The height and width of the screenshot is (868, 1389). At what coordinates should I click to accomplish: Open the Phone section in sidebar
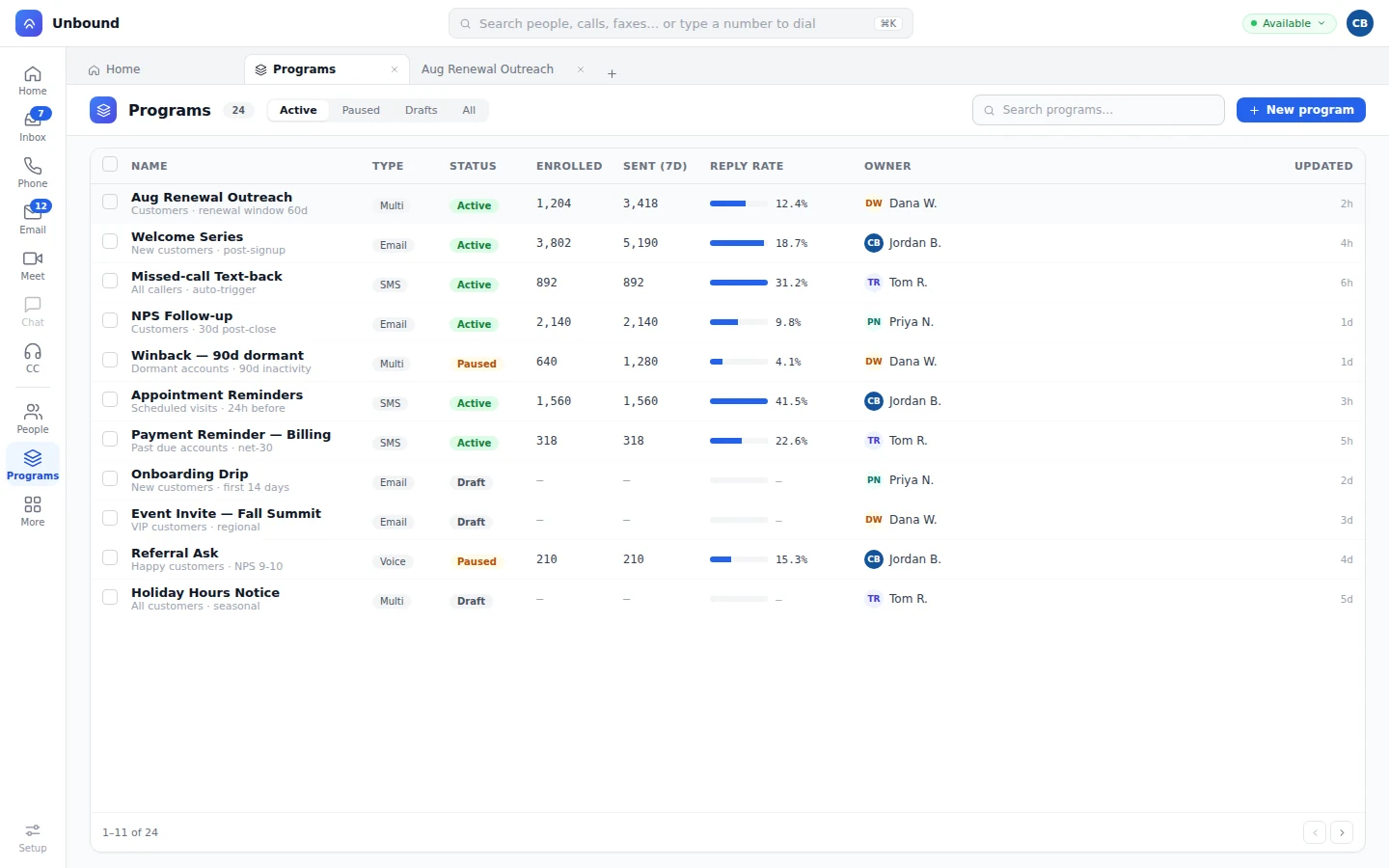coord(33,173)
